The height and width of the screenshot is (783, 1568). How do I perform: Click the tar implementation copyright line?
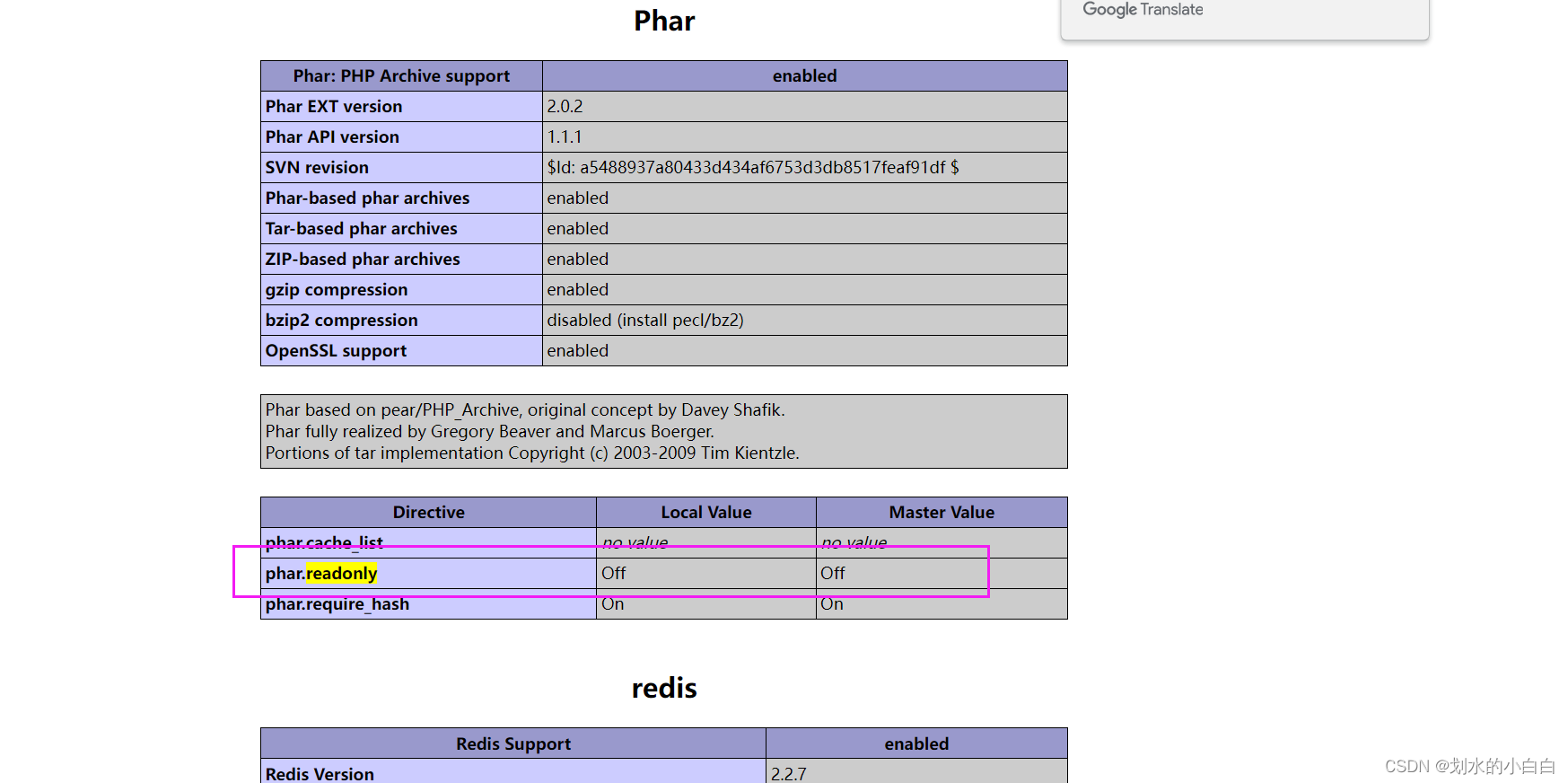click(x=532, y=453)
